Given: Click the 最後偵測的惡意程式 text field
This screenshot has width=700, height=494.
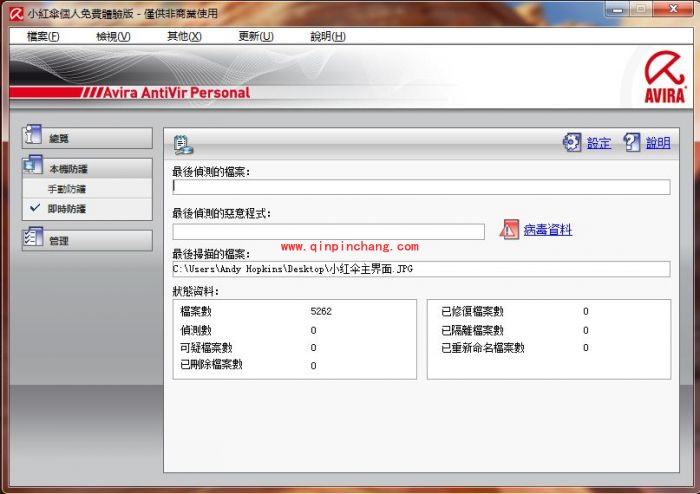Looking at the screenshot, I should [x=328, y=232].
